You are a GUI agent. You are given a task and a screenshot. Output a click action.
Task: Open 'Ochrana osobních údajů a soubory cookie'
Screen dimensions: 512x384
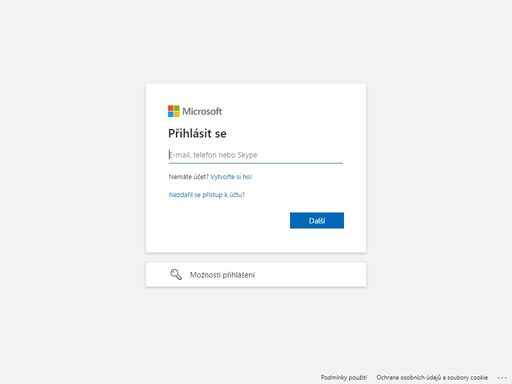(x=432, y=377)
